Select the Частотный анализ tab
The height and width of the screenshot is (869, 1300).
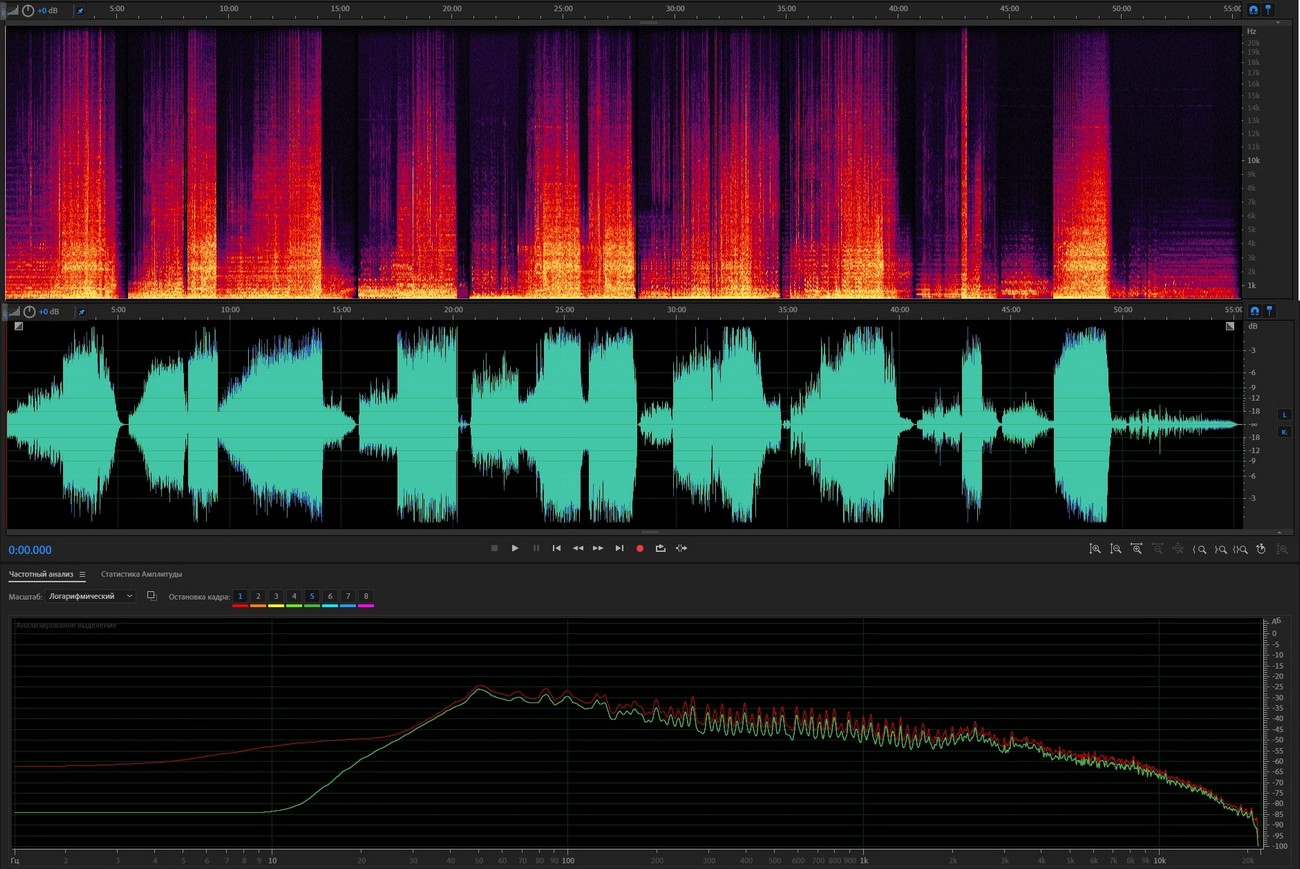click(x=41, y=574)
